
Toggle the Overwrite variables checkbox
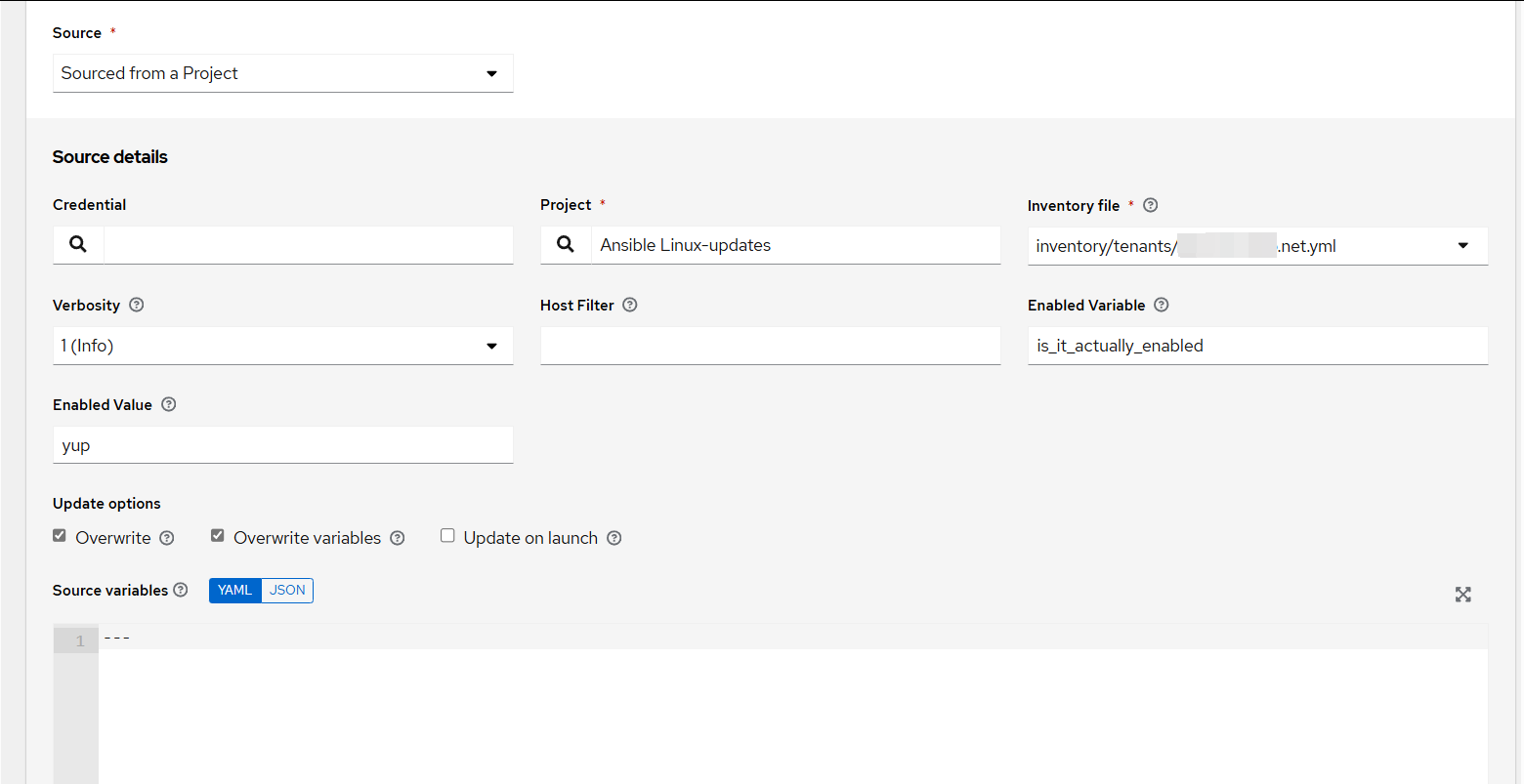(x=218, y=536)
